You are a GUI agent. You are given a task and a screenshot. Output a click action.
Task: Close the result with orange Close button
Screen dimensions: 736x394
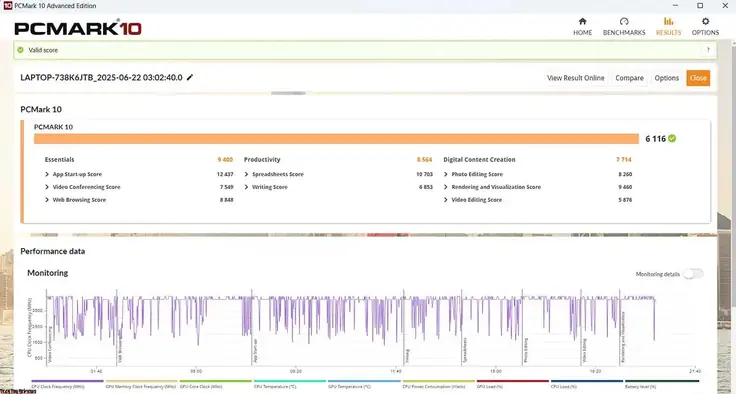[x=698, y=78]
